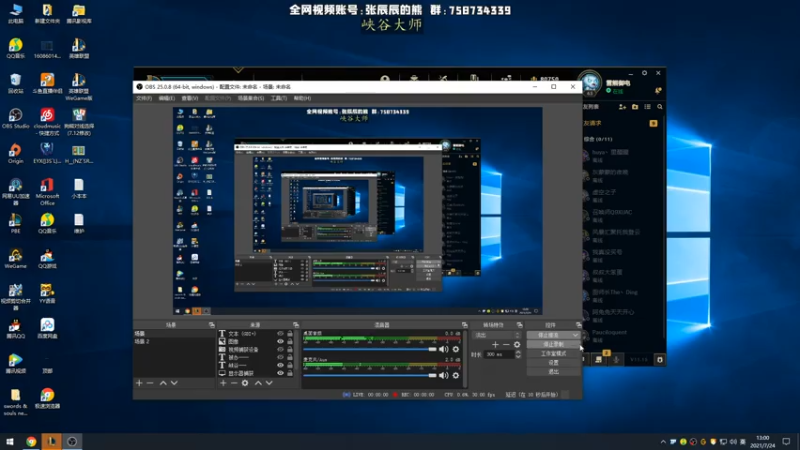Image resolution: width=800 pixels, height=450 pixels.
Task: Open the 场景集合(S) menu in OBS
Action: click(x=251, y=98)
